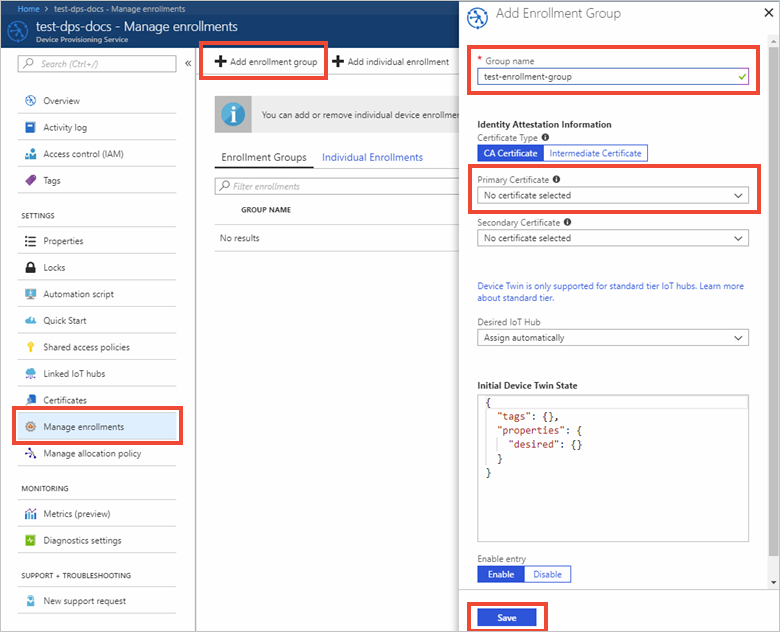Viewport: 780px width, 632px height.
Task: Set Enable entry to Disable
Action: [547, 574]
